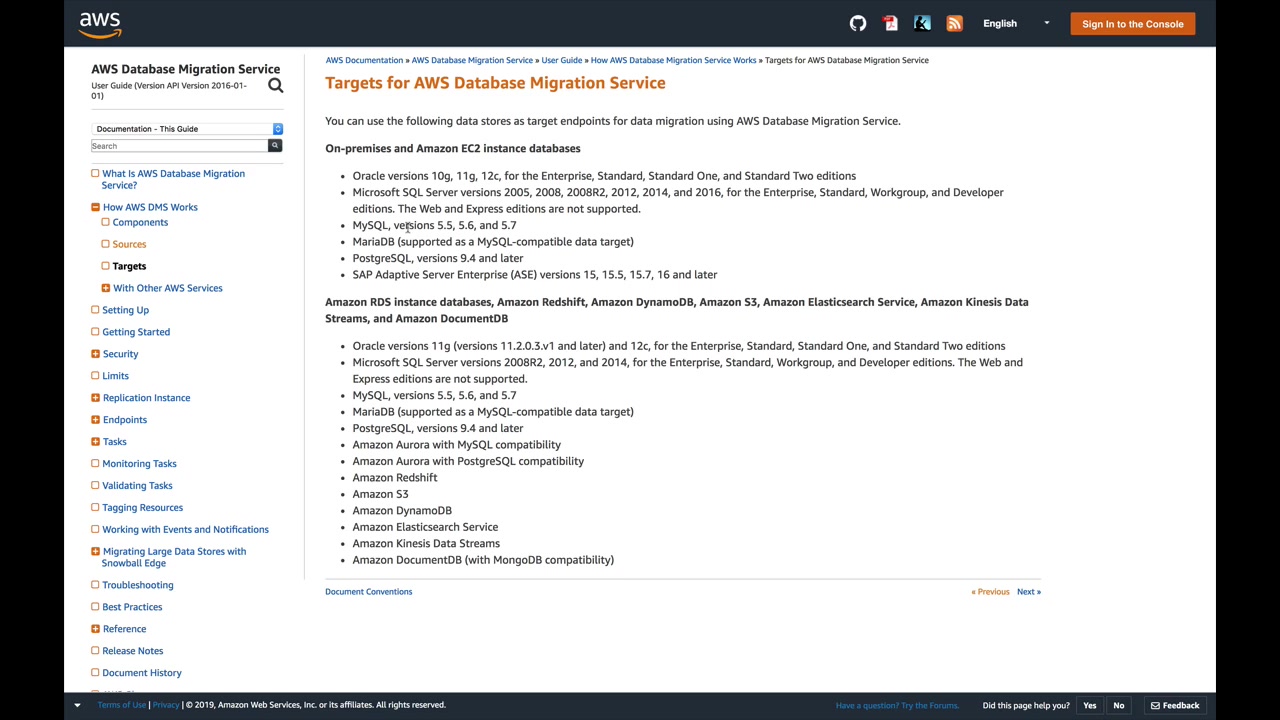The image size is (1280, 720).
Task: Click the Amazon Kinesis Data Streams bullet
Action: click(426, 544)
